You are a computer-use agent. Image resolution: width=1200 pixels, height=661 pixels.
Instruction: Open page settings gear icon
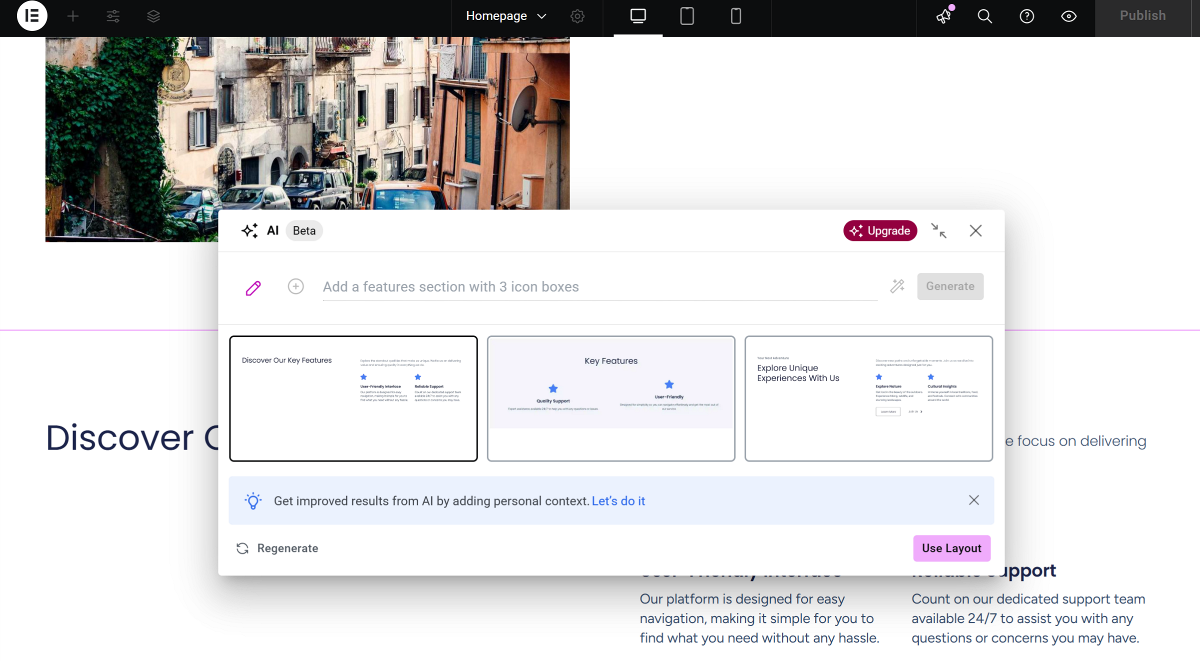[x=578, y=16]
